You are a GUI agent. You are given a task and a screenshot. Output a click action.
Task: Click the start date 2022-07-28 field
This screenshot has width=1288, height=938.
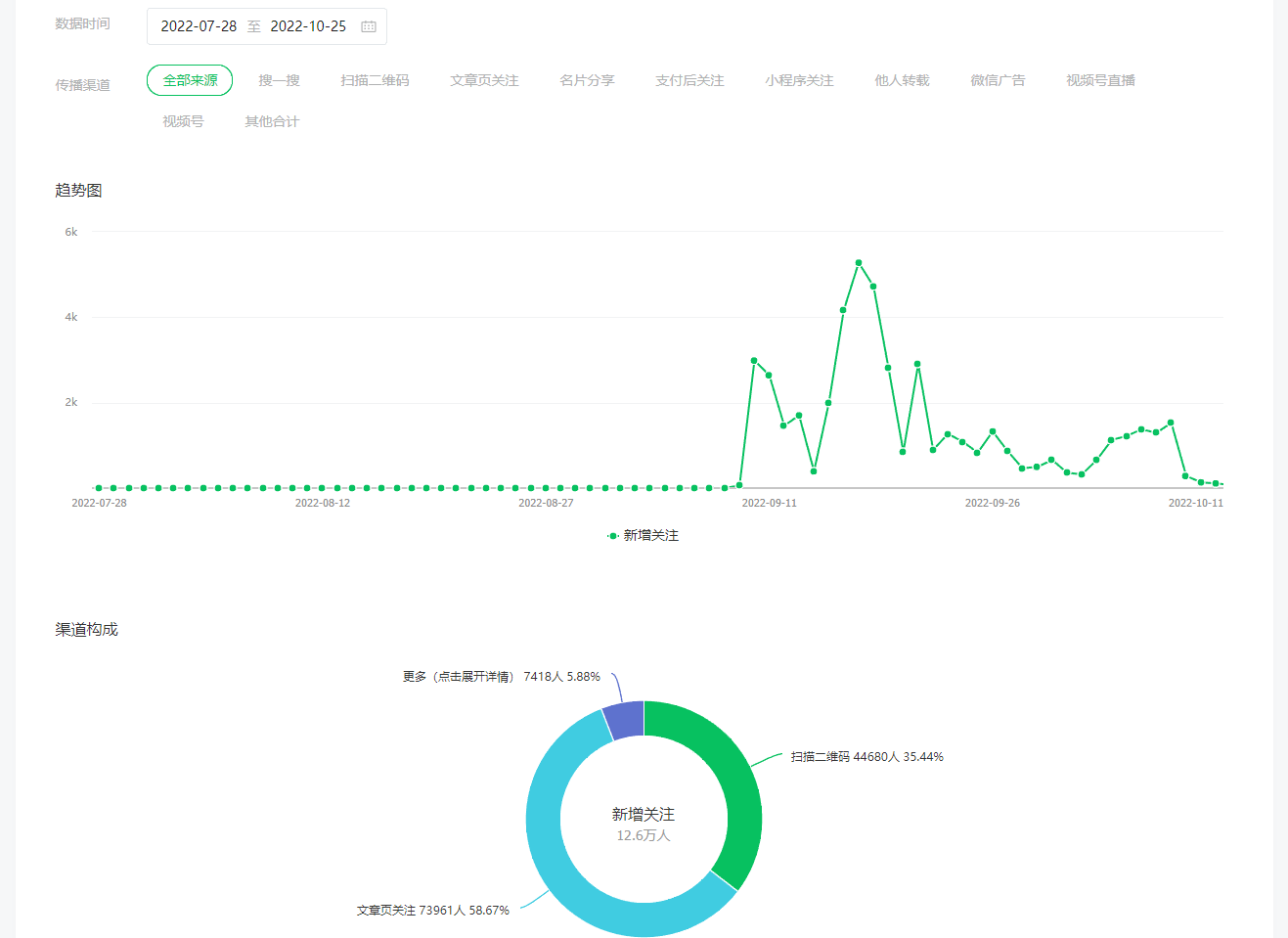(199, 26)
